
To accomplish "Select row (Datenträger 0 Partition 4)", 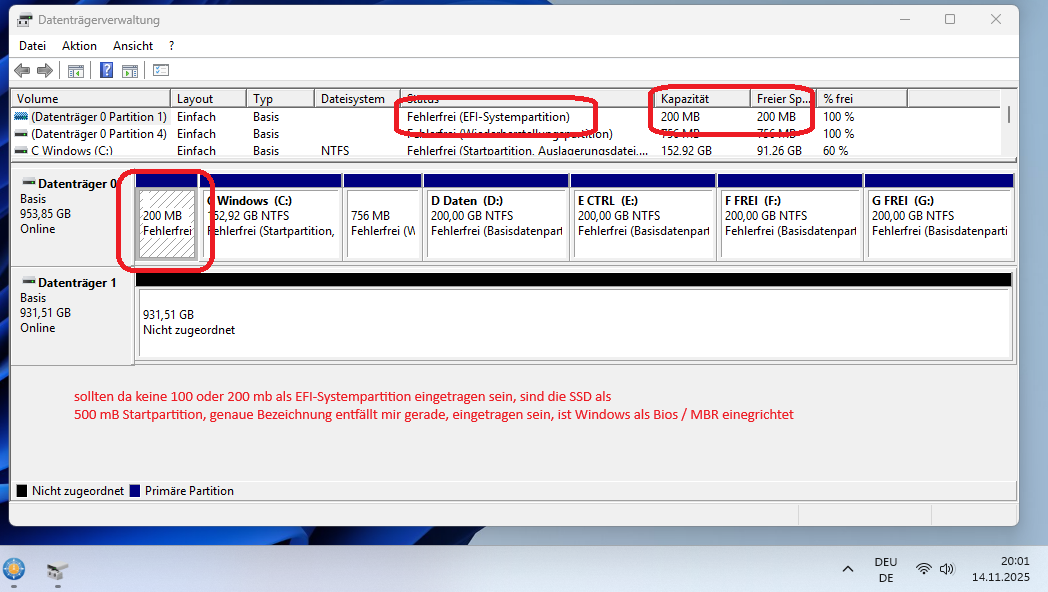I will click(508, 134).
